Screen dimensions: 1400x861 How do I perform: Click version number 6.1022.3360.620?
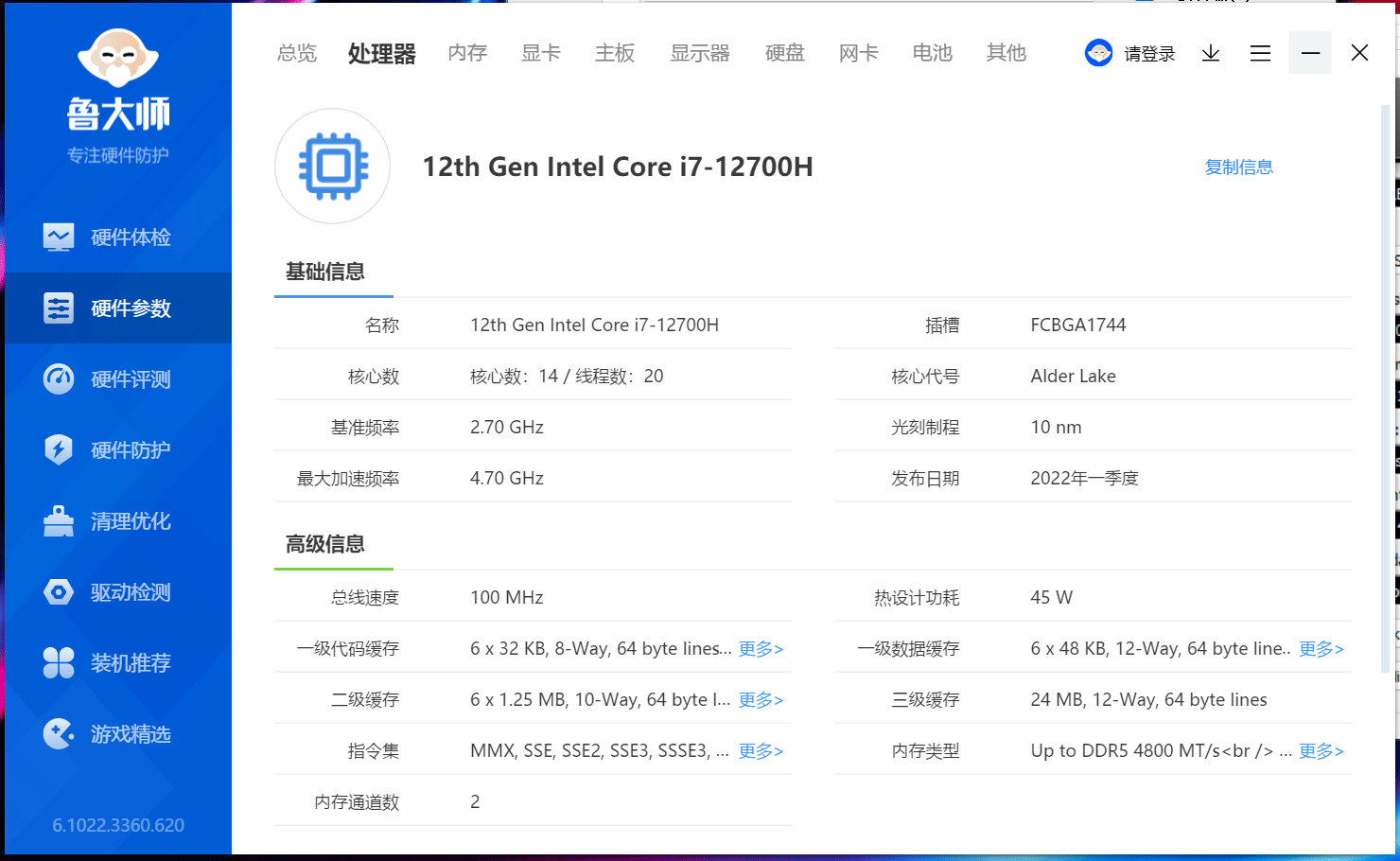(118, 825)
